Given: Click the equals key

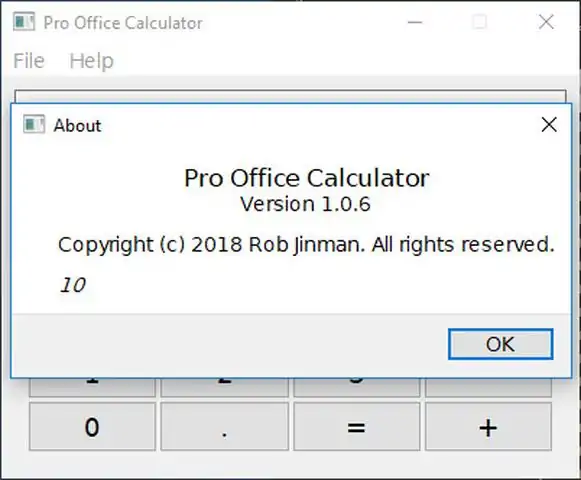Looking at the screenshot, I should coord(356,427).
